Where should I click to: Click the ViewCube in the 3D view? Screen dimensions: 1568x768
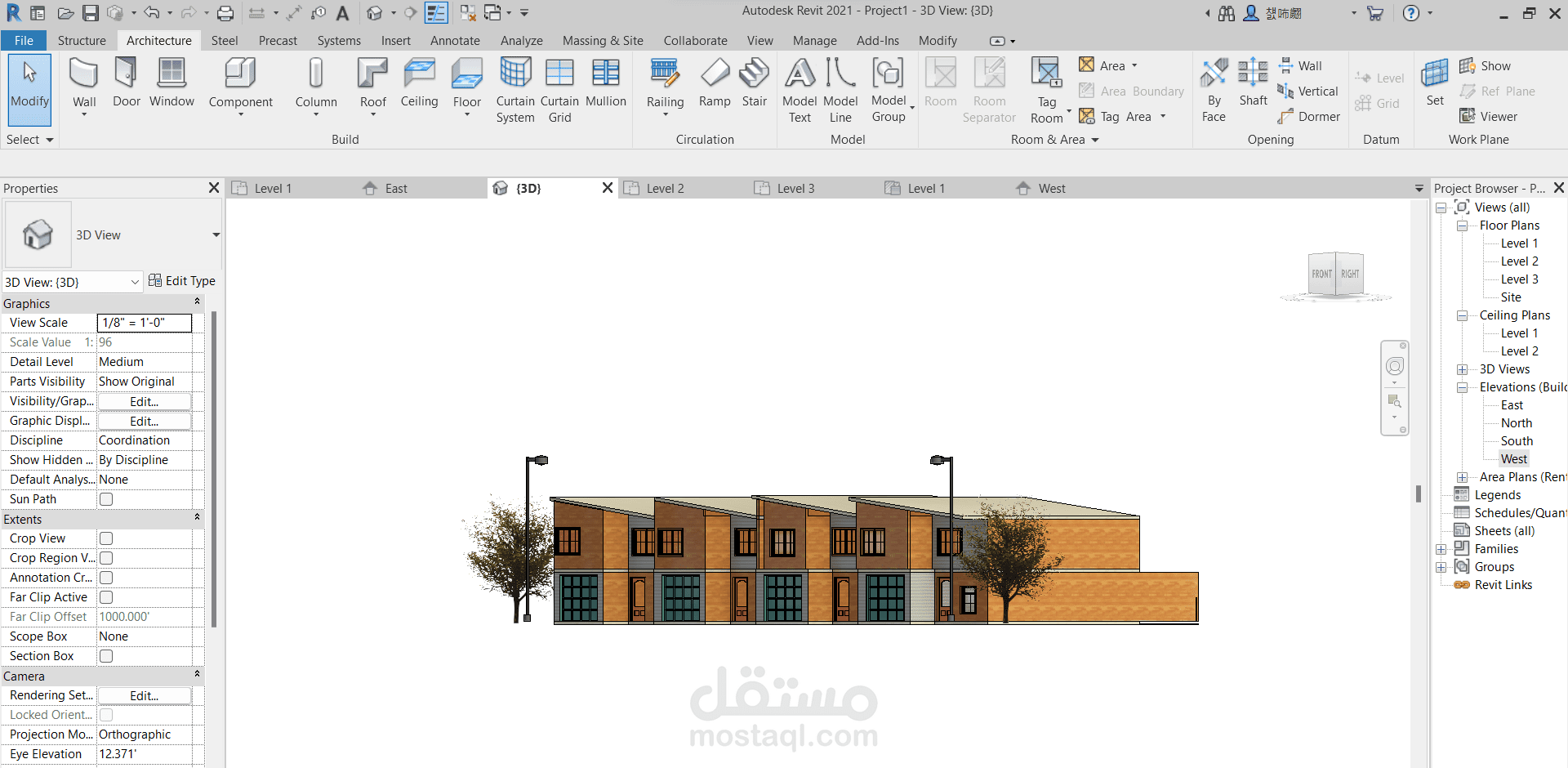[x=1336, y=275]
